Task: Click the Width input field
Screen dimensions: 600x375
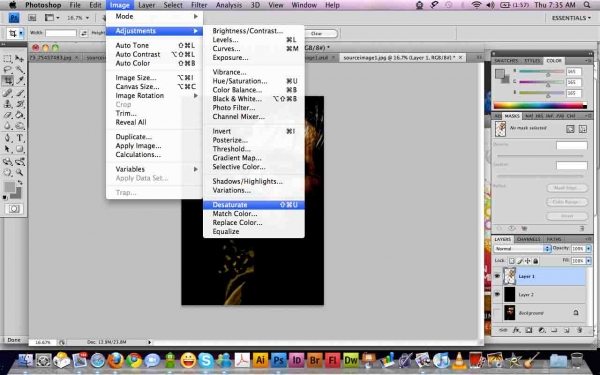Action: [x=61, y=33]
